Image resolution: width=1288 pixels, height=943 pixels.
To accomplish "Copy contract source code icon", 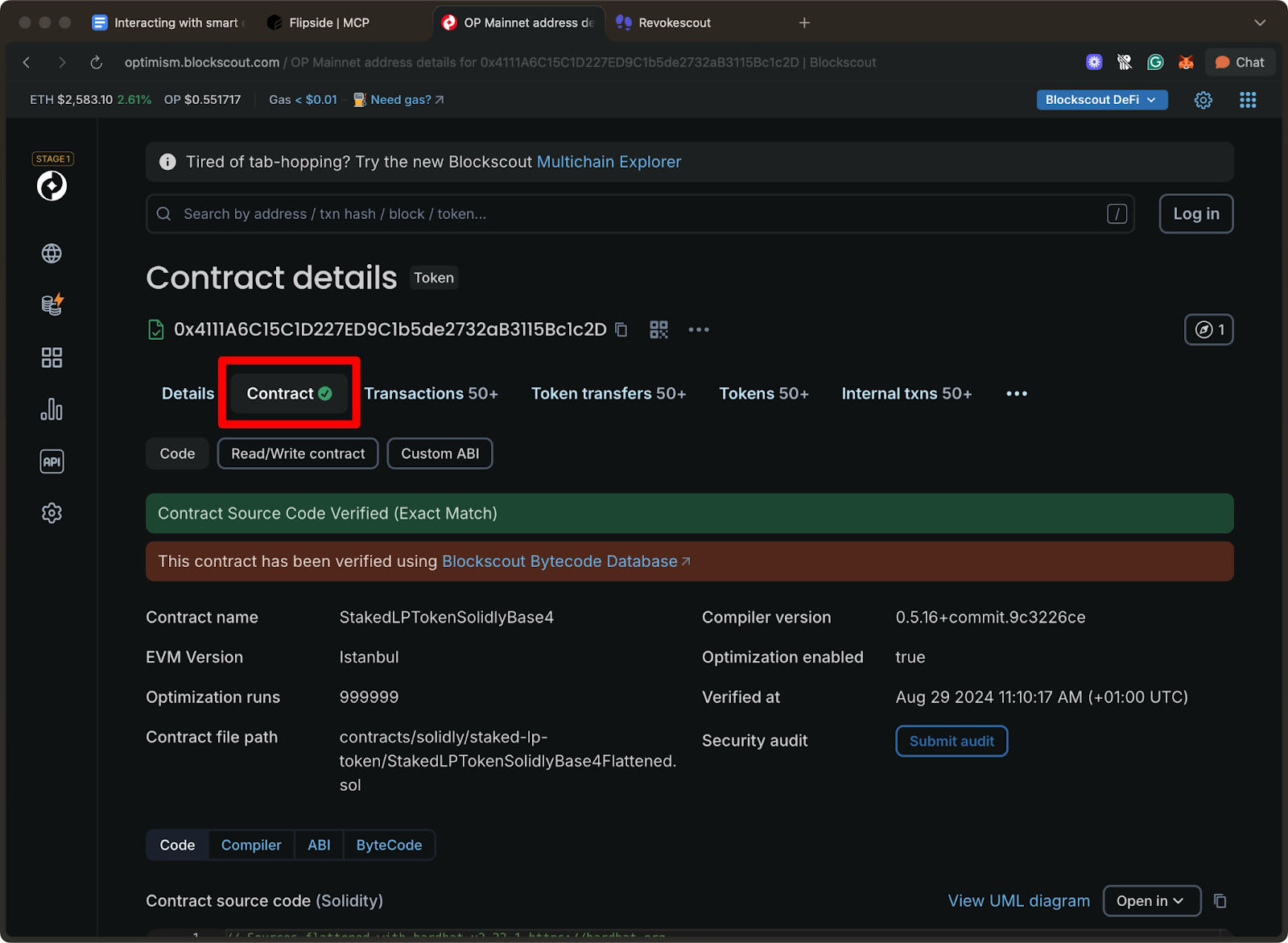I will pos(1220,901).
